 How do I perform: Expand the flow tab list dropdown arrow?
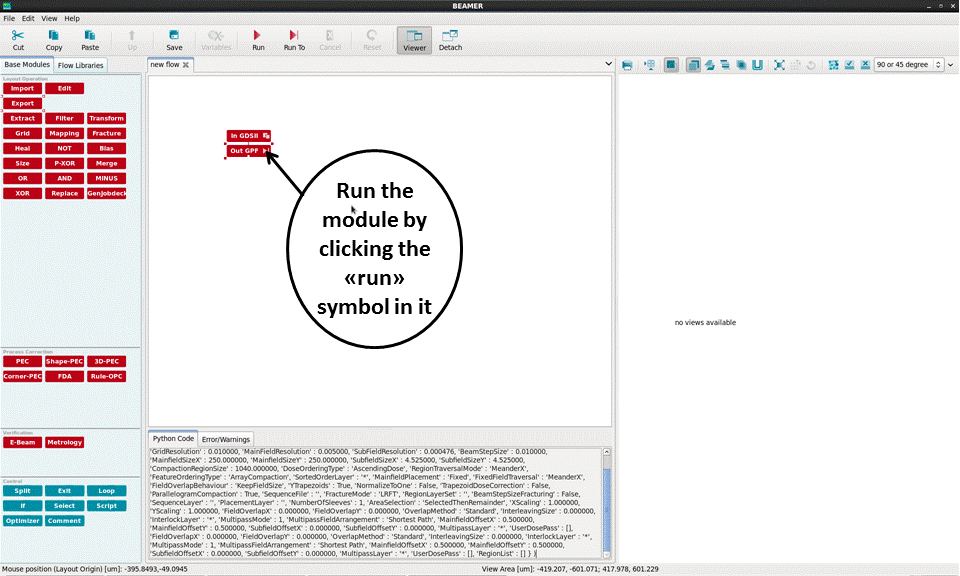click(609, 64)
